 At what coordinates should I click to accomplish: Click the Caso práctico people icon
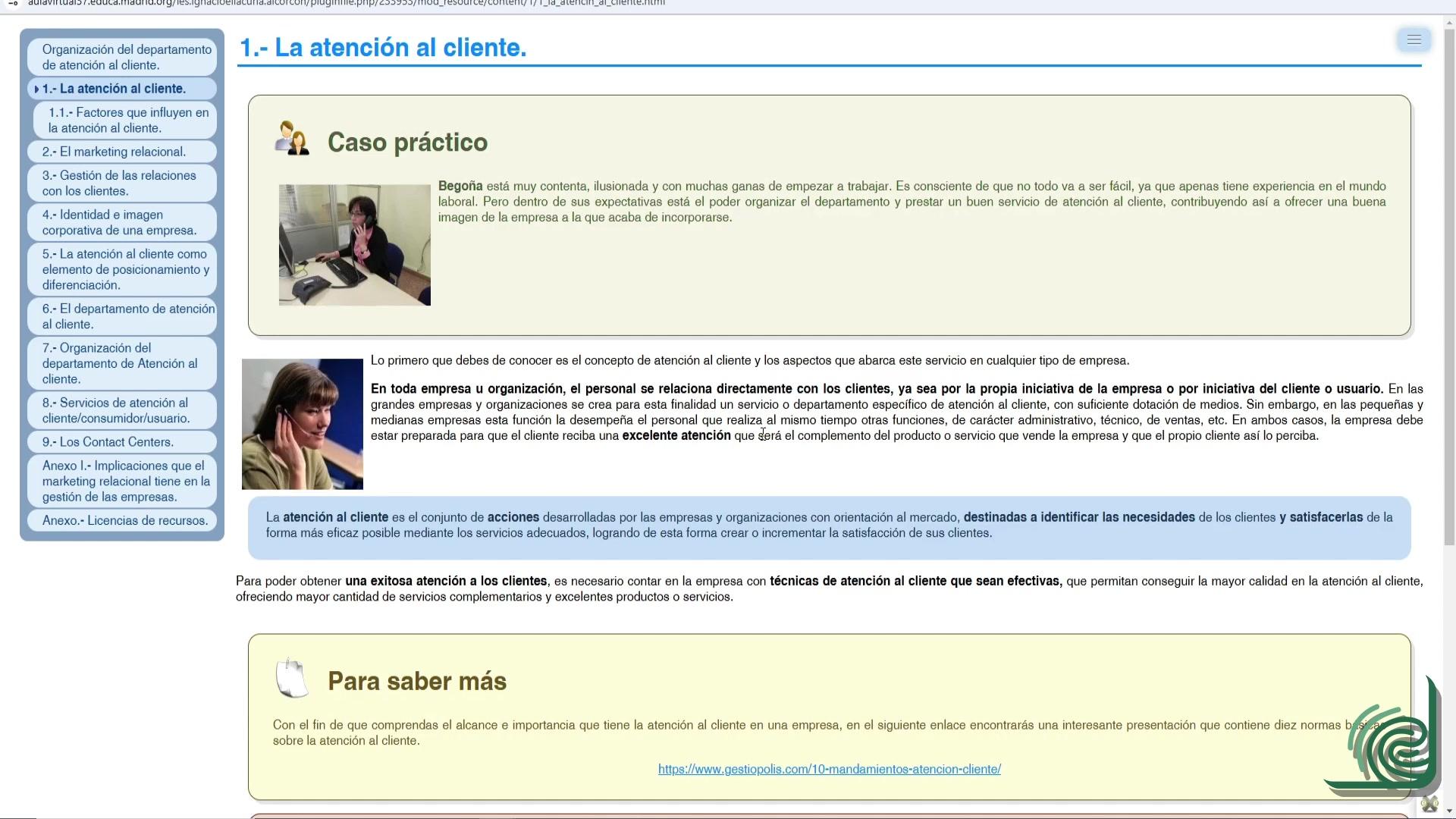click(292, 139)
